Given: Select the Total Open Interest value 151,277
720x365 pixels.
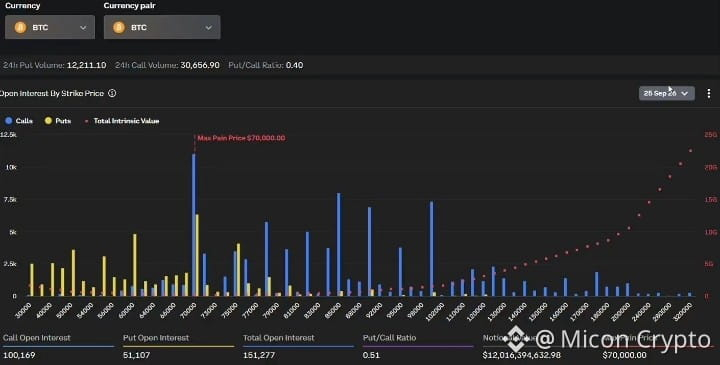Looking at the screenshot, I should [x=259, y=355].
